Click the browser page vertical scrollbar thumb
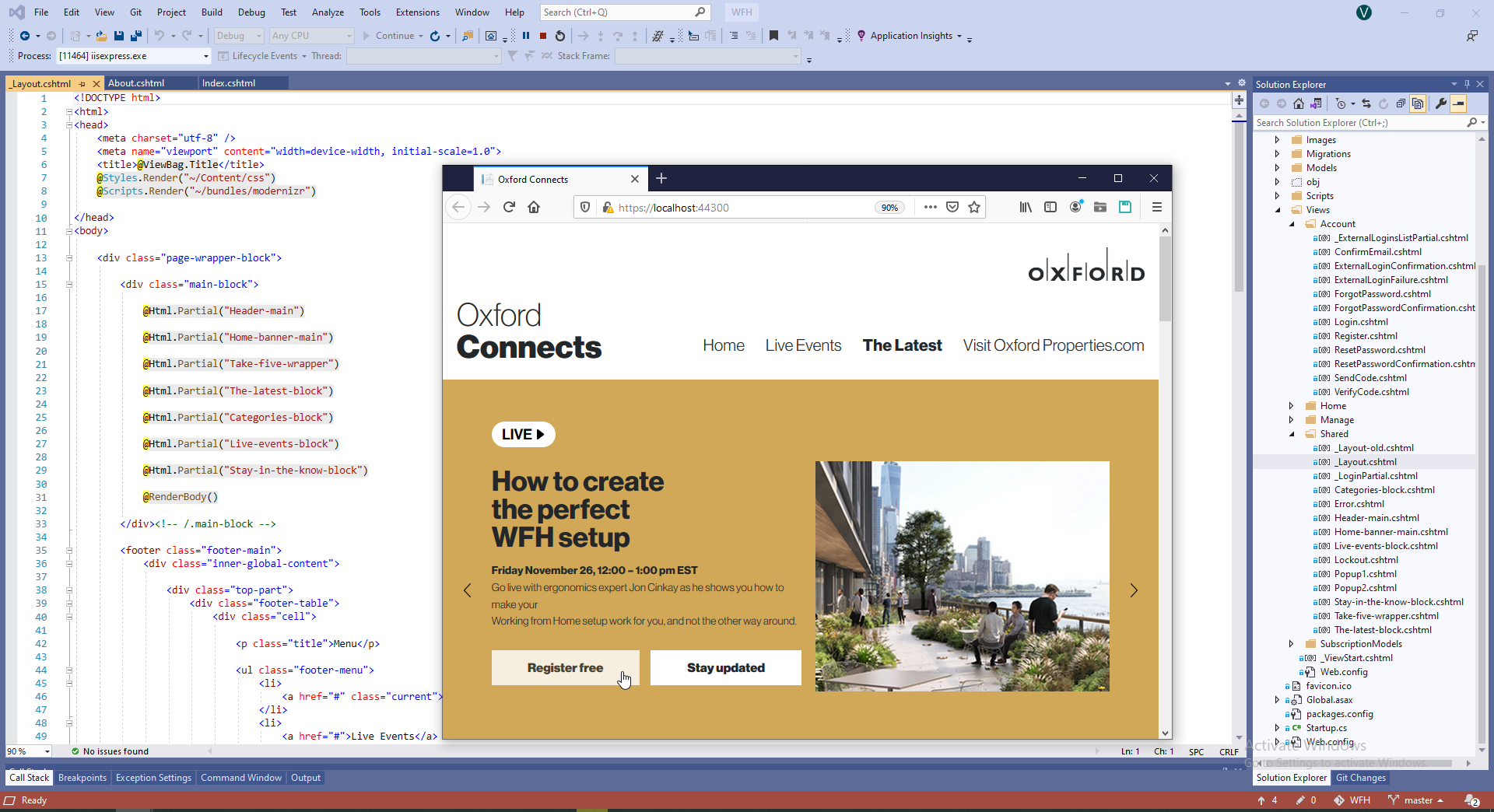Screen dimensions: 1494x812 coord(1165,278)
